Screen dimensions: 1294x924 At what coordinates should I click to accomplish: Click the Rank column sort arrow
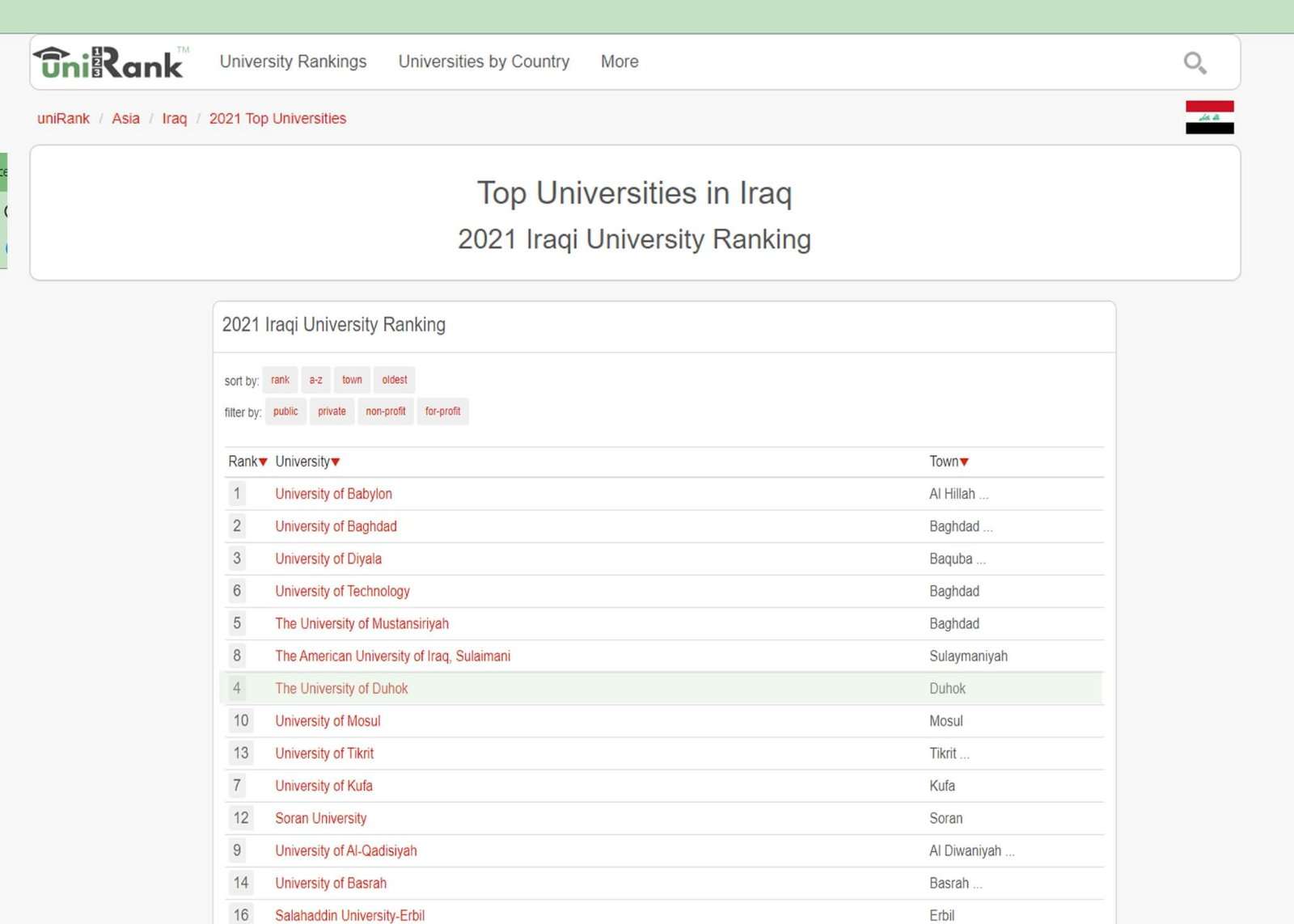(x=263, y=462)
